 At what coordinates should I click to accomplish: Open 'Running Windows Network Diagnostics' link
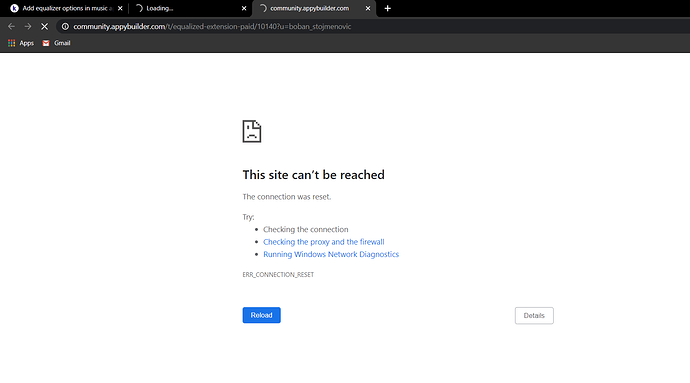pos(331,254)
